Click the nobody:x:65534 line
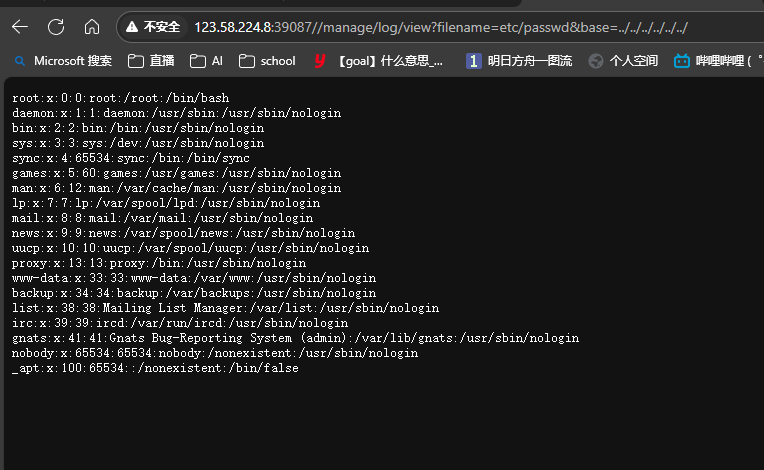 click(x=215, y=353)
